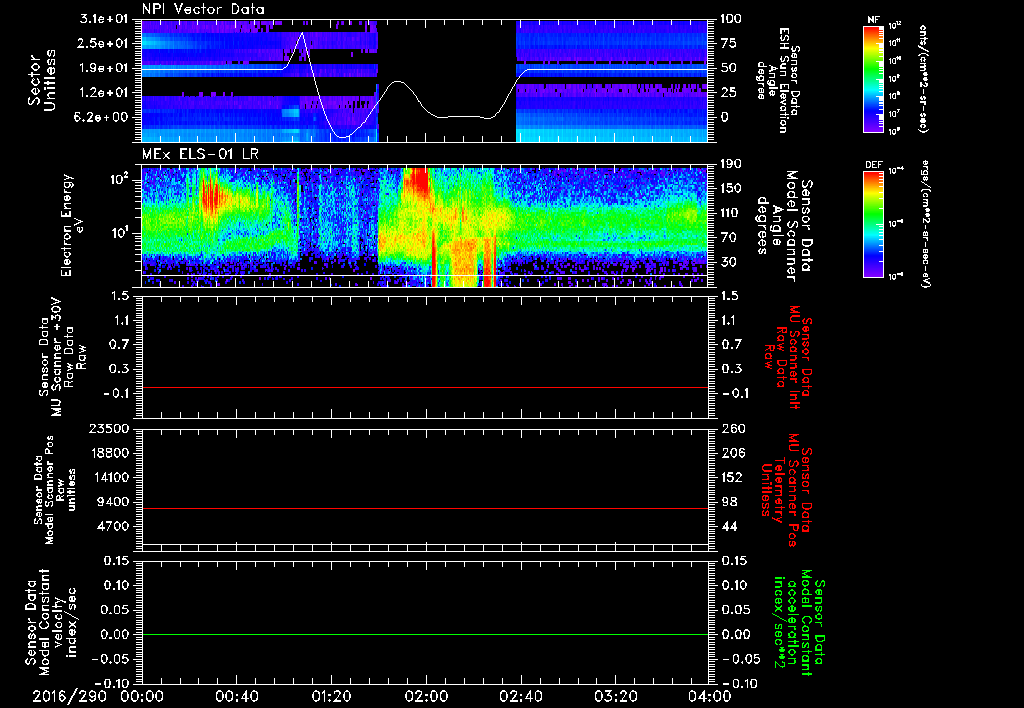Click the 'NPI Vector Data' panel title

coord(204,9)
